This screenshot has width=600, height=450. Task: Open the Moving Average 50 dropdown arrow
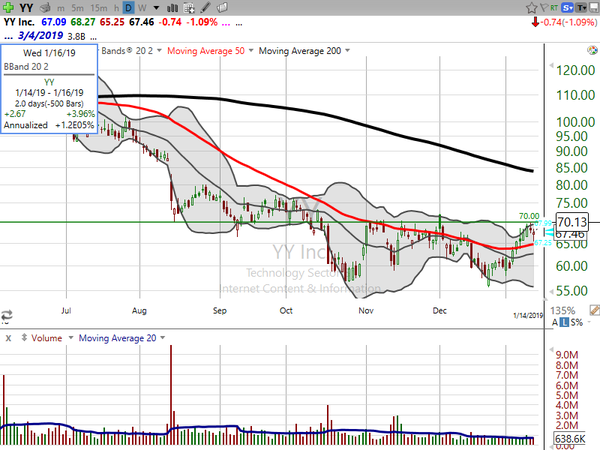[x=251, y=51]
